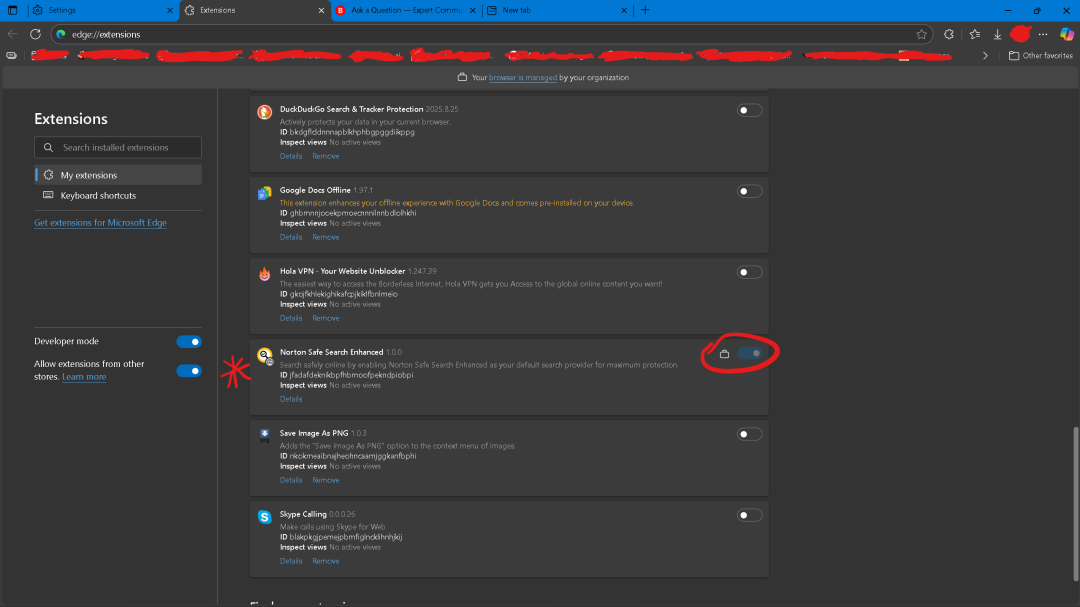1080x607 pixels.
Task: Click the managed briefcase icon beside Norton toggle
Action: 724,353
